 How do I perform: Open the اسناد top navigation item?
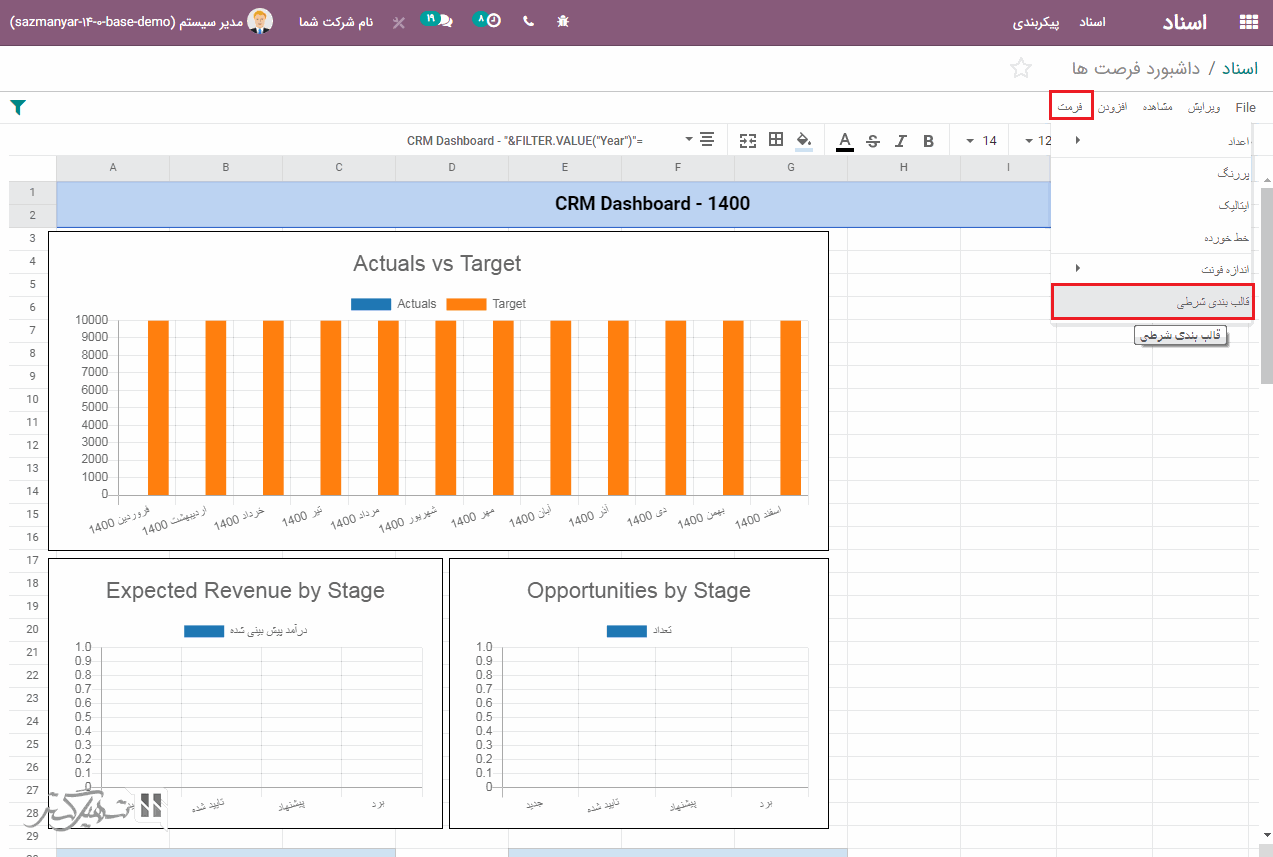pyautogui.click(x=1092, y=22)
